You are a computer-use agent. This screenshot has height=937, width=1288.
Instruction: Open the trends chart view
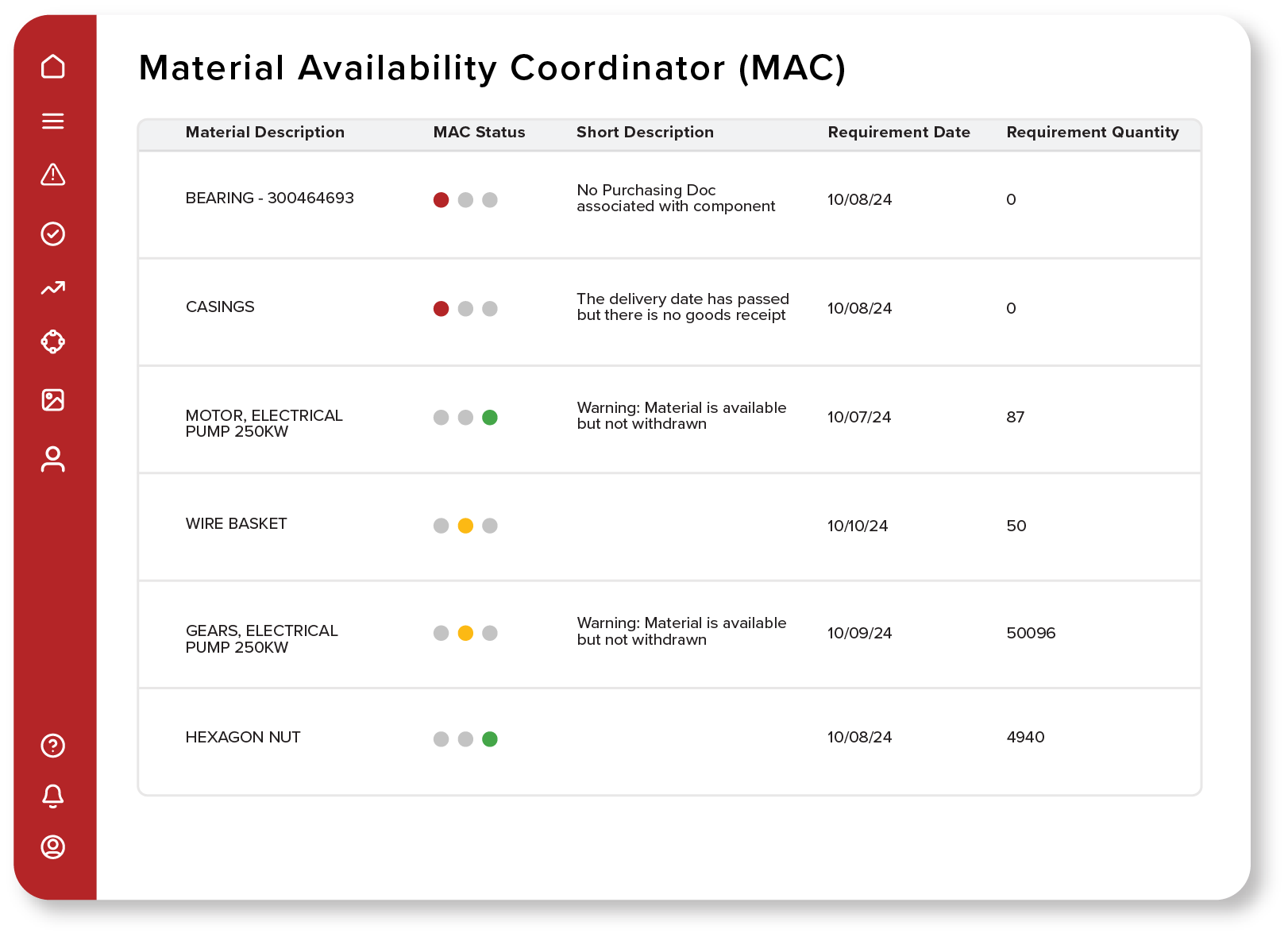point(52,289)
